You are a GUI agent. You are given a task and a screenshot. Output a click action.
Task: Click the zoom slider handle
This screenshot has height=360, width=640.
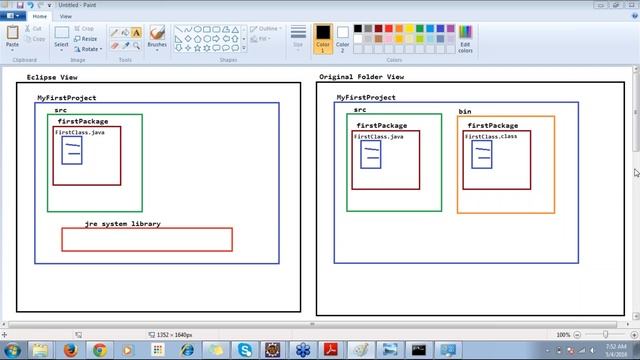(606, 334)
